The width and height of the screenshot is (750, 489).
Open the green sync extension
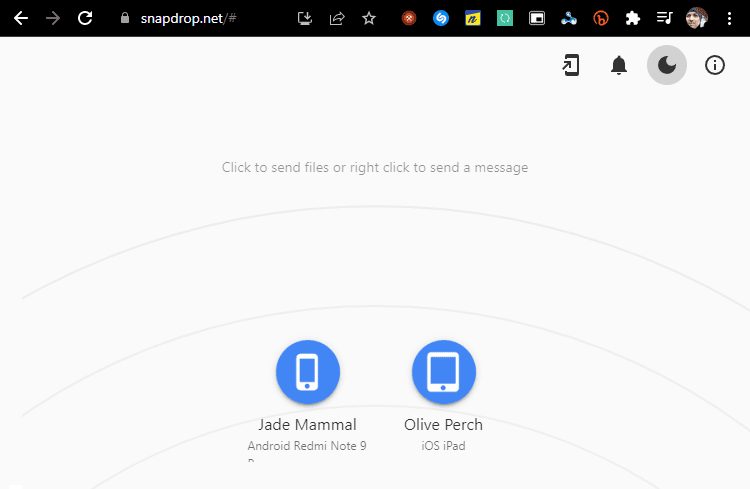[x=505, y=18]
